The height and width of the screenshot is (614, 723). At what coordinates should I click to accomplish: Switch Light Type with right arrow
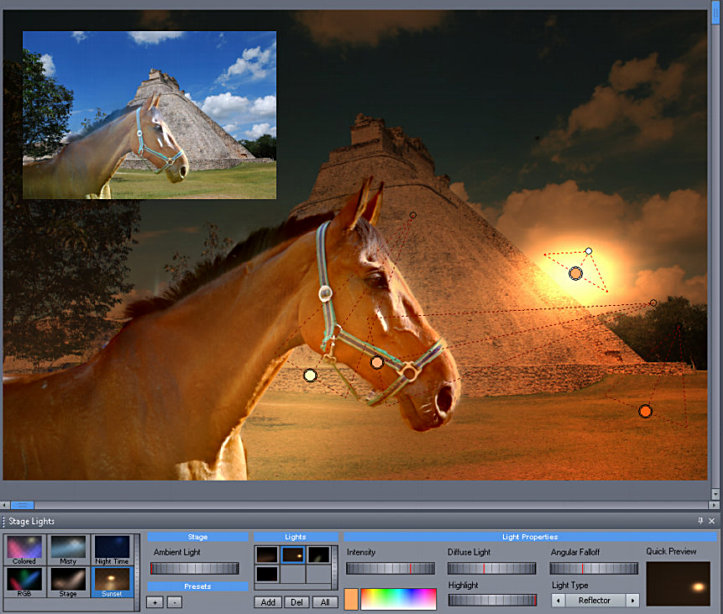[632, 600]
